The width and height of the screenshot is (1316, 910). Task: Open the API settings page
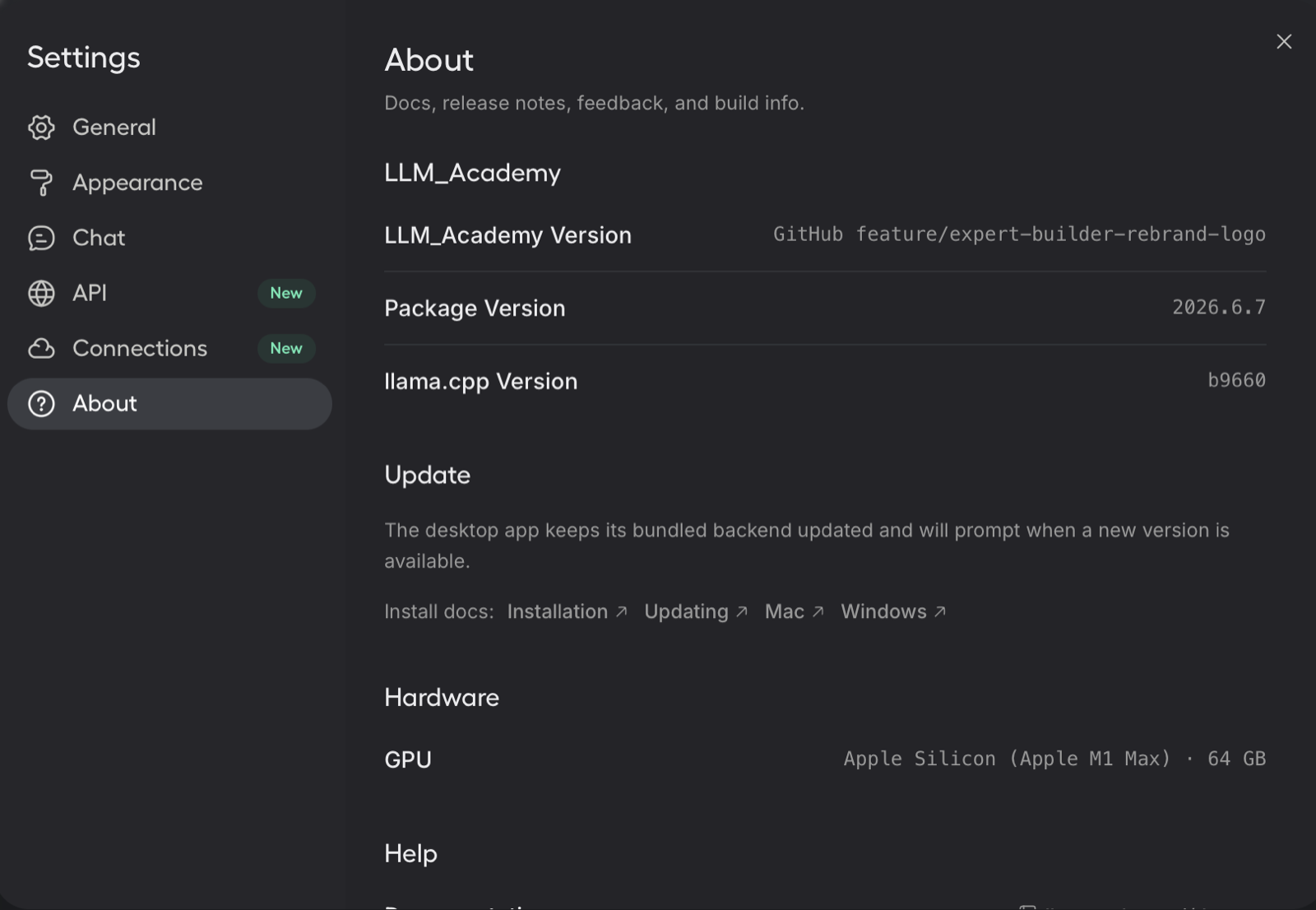point(169,293)
